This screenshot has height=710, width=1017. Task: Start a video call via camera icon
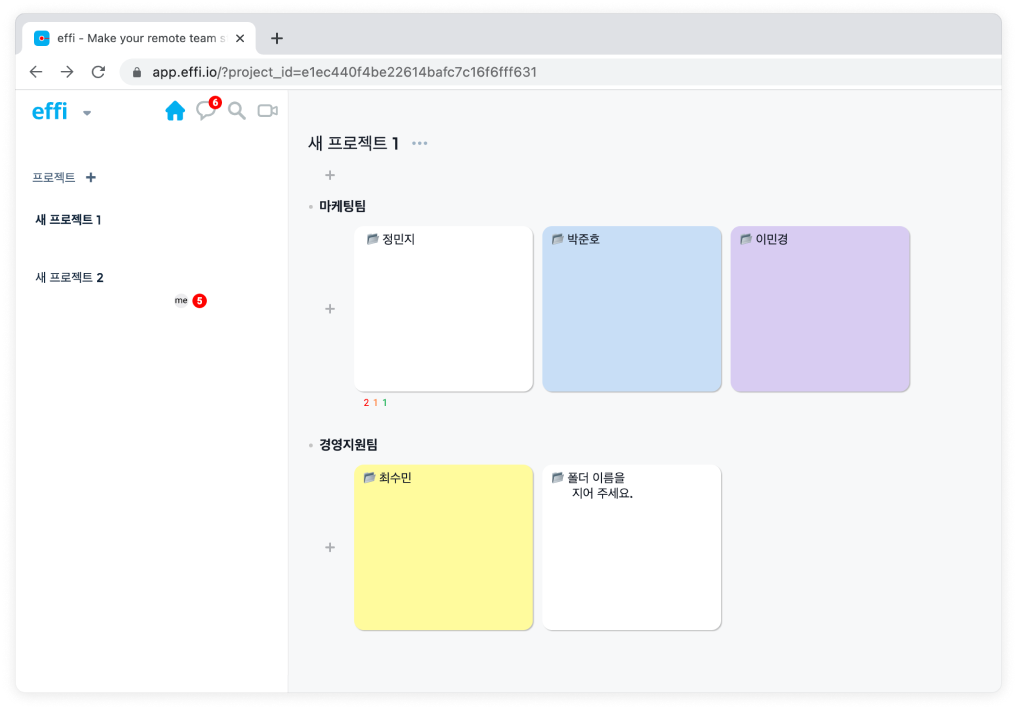pos(267,111)
